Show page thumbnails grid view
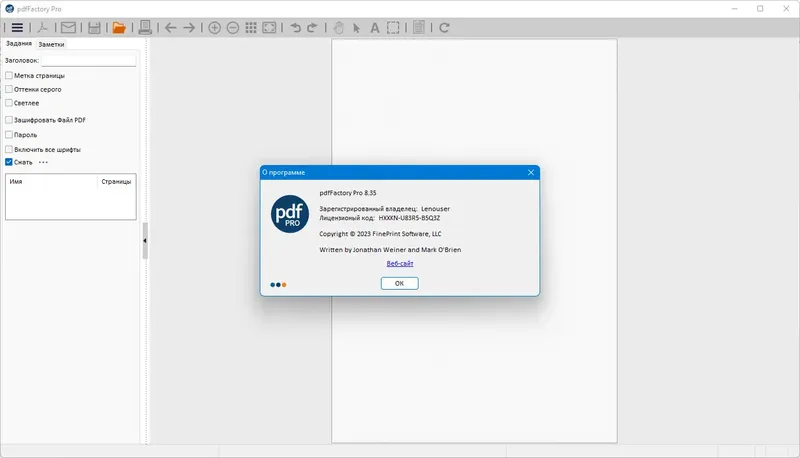This screenshot has width=800, height=458. point(251,28)
